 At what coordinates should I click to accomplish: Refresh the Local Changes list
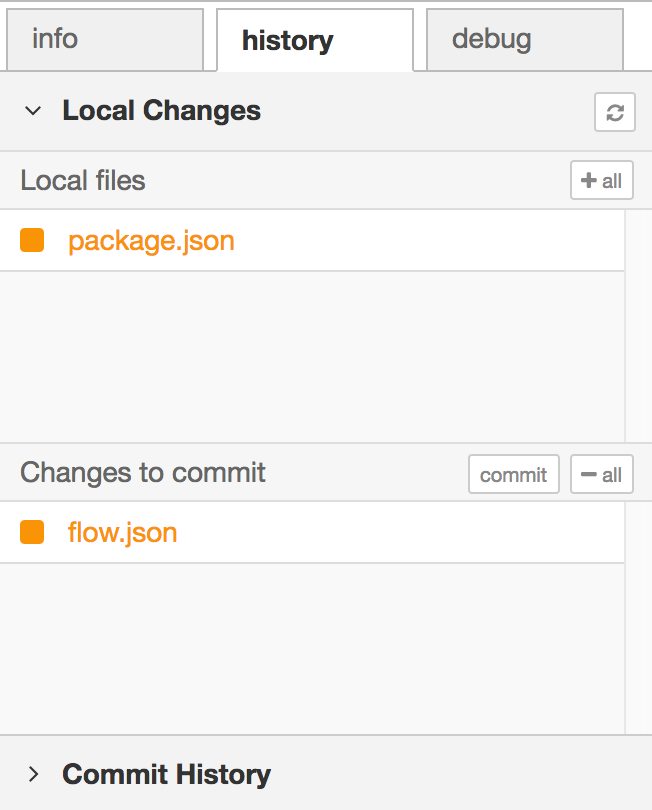tap(614, 112)
